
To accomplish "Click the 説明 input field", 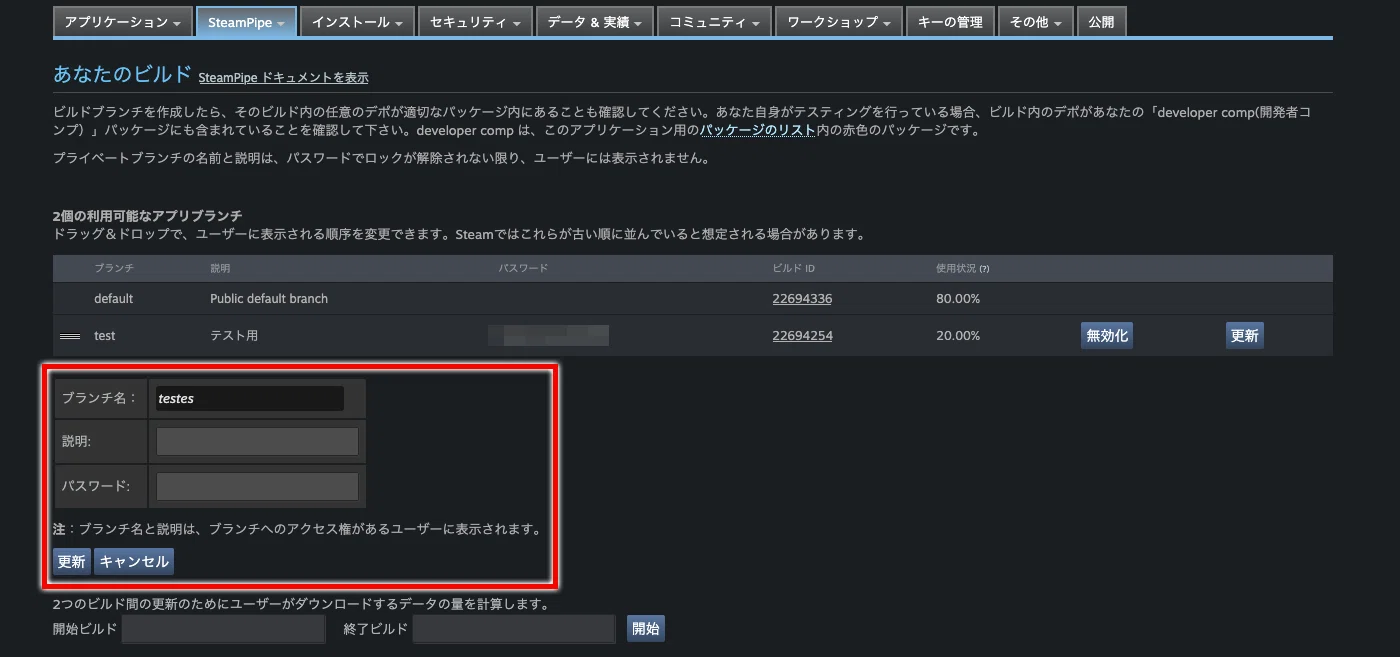I will pos(257,441).
